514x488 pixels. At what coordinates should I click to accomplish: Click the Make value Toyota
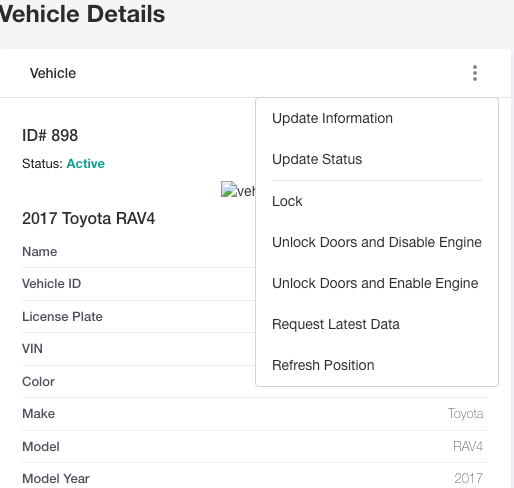tap(465, 414)
